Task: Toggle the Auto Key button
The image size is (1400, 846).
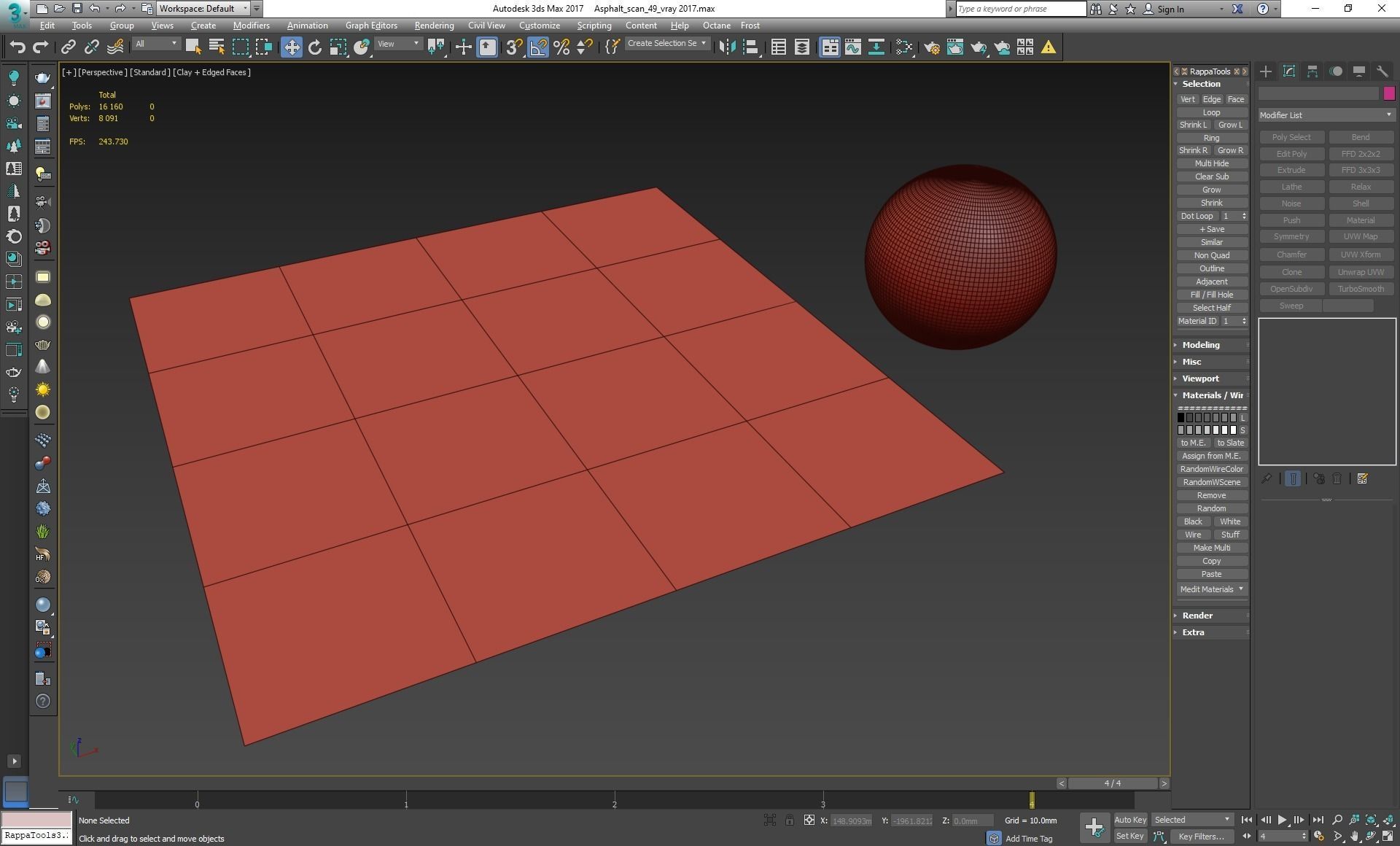Action: [1129, 820]
